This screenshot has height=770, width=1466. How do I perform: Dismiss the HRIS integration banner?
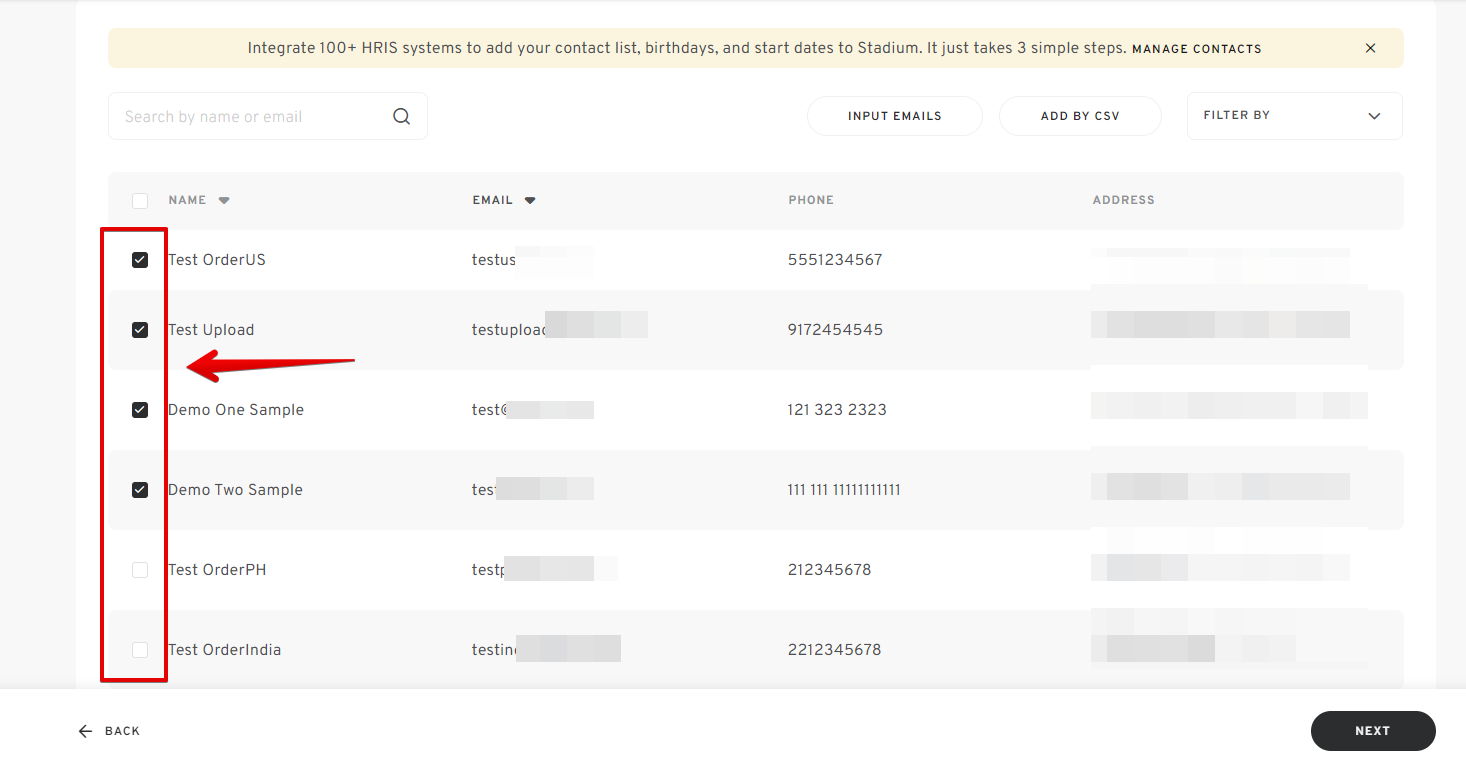1370,48
